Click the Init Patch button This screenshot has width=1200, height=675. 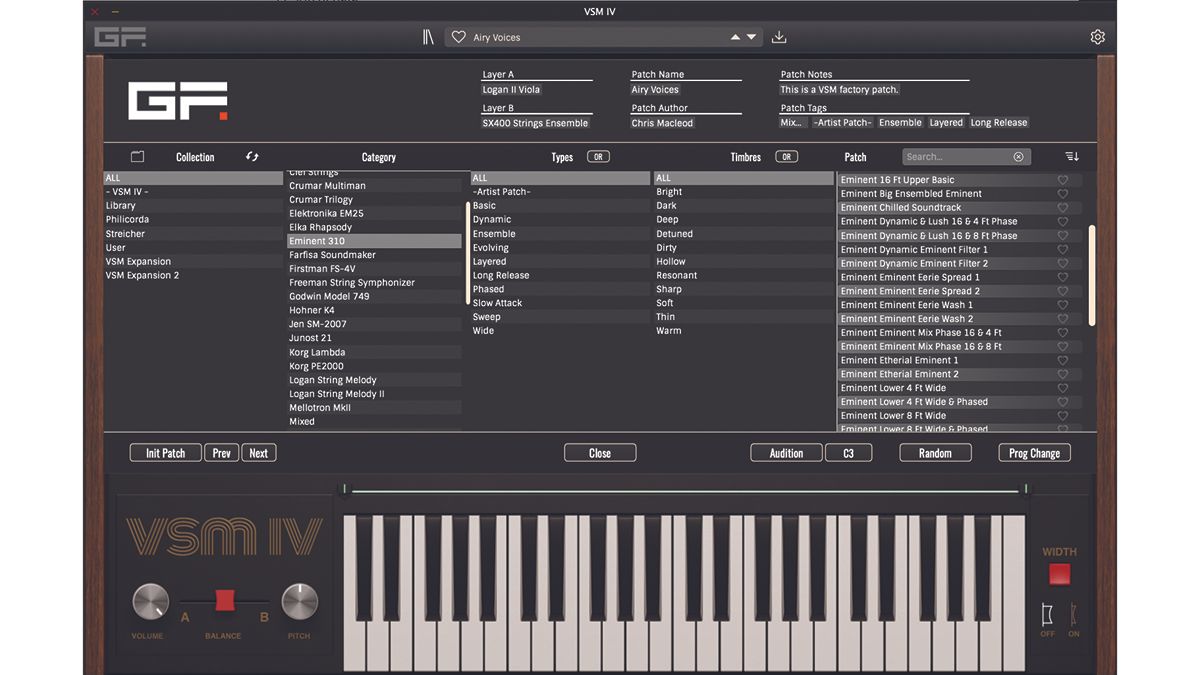point(166,453)
